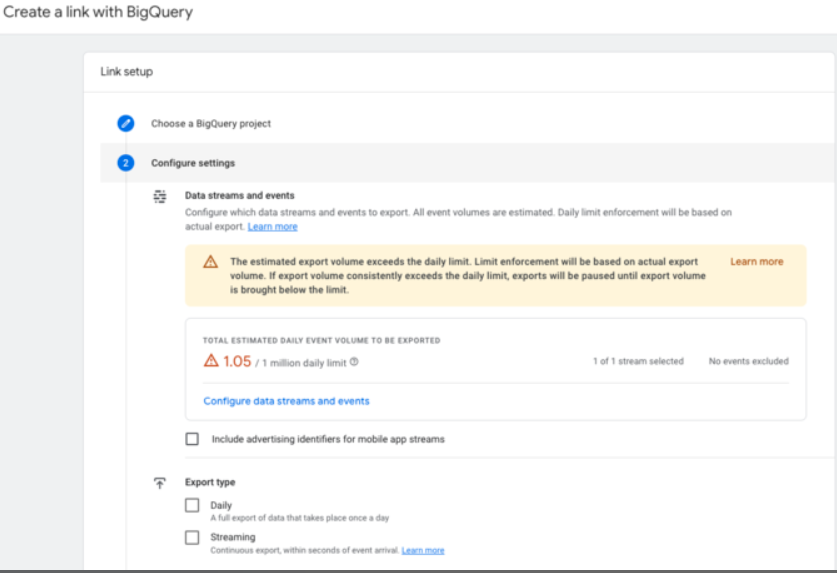837x573 pixels.
Task: Click the 1 of 1 stream selected text
Action: (x=638, y=361)
